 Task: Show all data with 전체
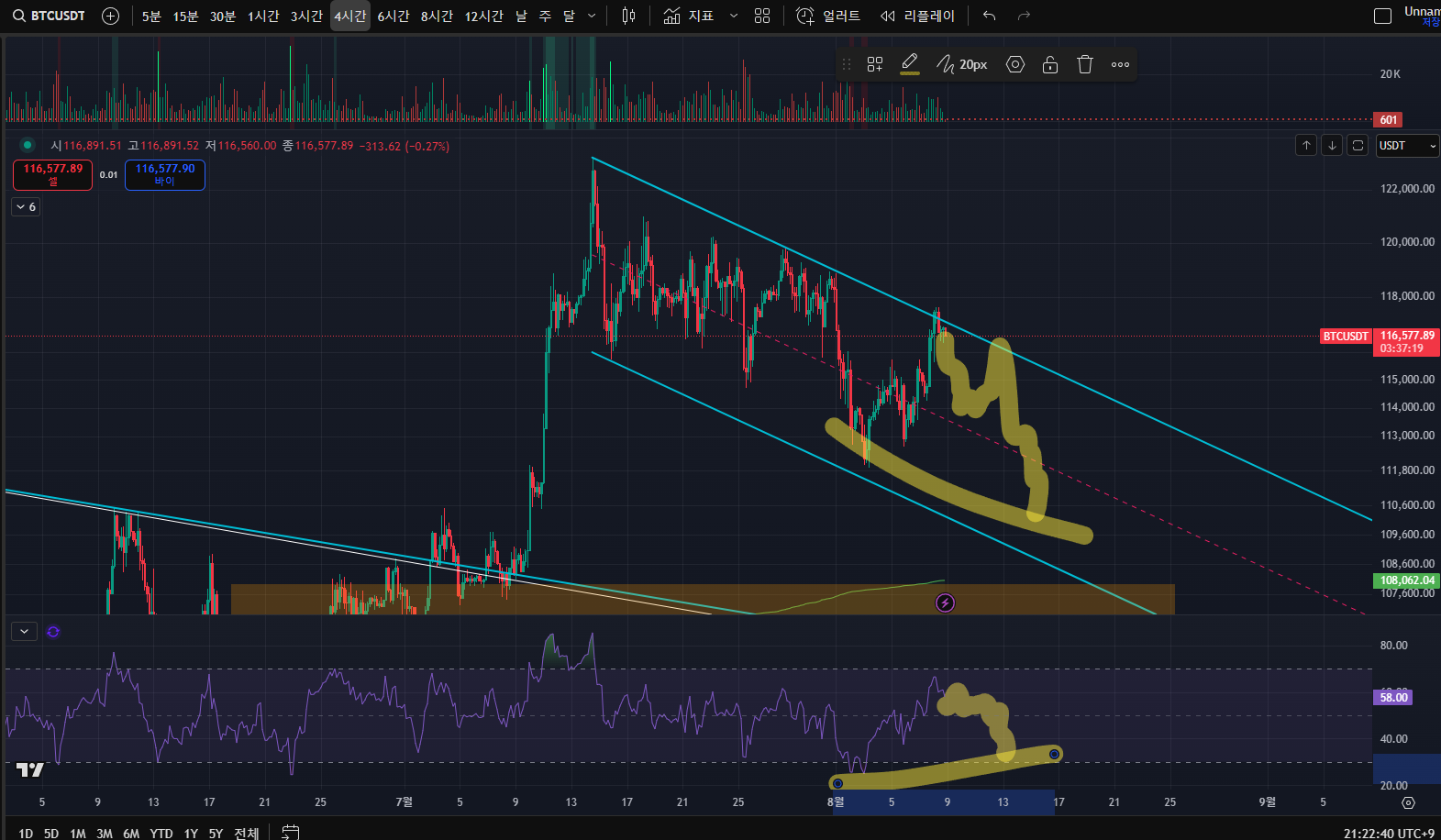click(246, 833)
